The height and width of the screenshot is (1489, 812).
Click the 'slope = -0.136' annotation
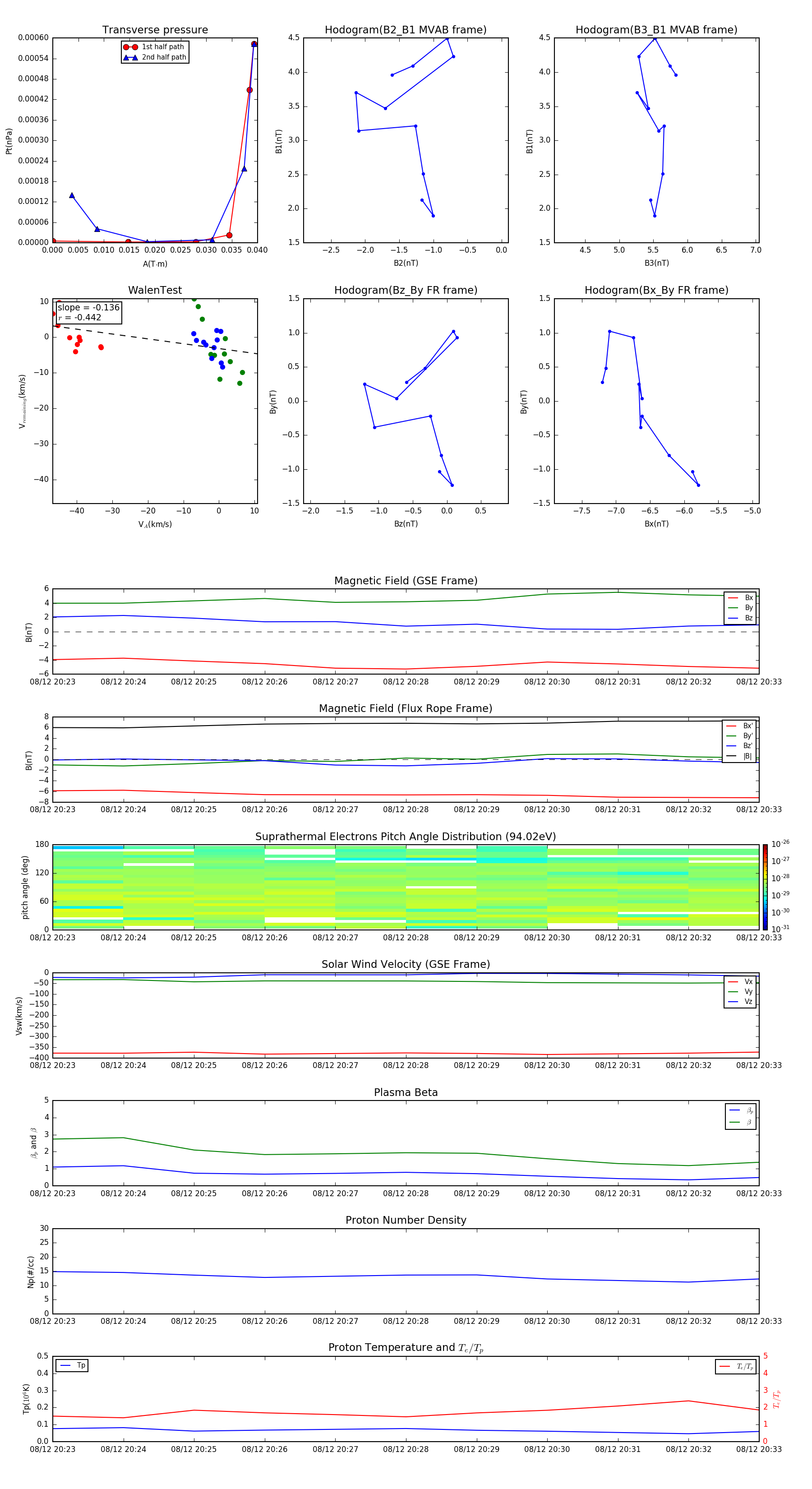pos(88,308)
